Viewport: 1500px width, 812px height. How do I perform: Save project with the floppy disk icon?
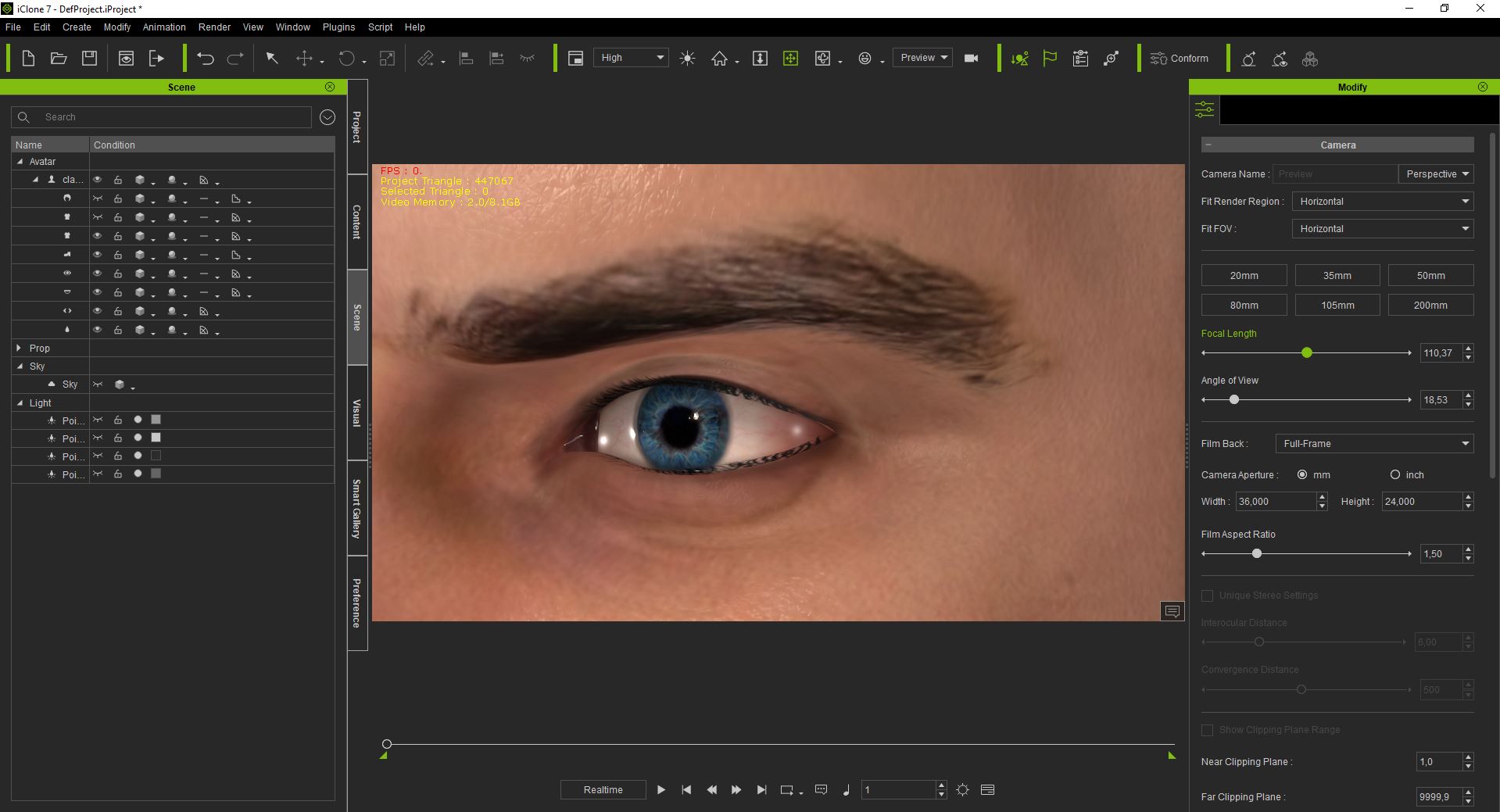pos(89,59)
